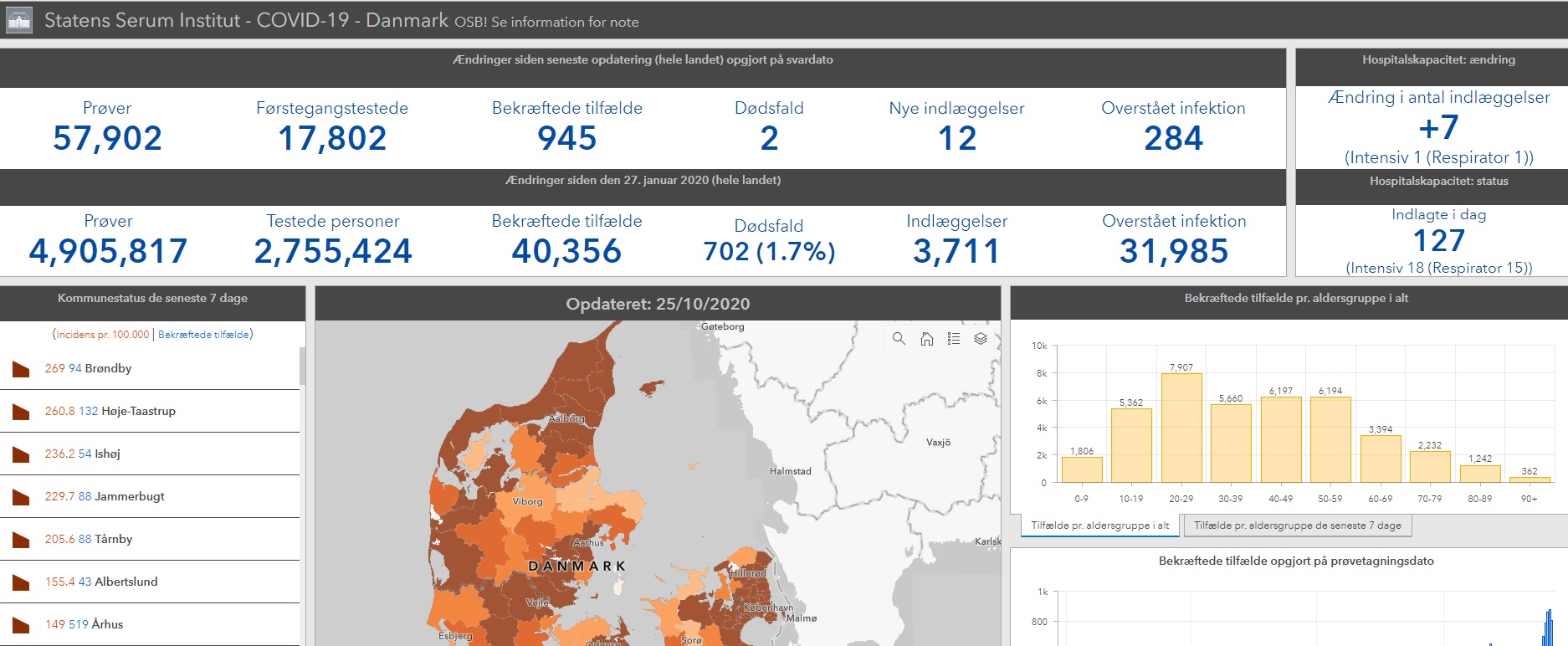Switch to 'Tilfælde pr. aldersgruppe de seneste 7 dage' tab
The image size is (1568, 646).
click(x=1297, y=526)
